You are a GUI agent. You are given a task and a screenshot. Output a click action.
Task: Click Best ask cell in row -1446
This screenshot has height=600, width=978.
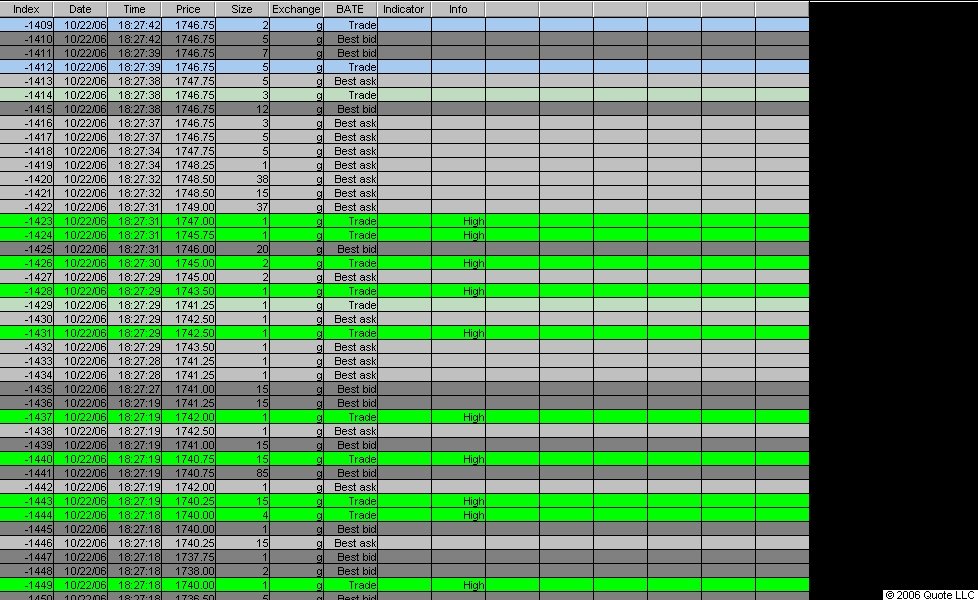[350, 543]
